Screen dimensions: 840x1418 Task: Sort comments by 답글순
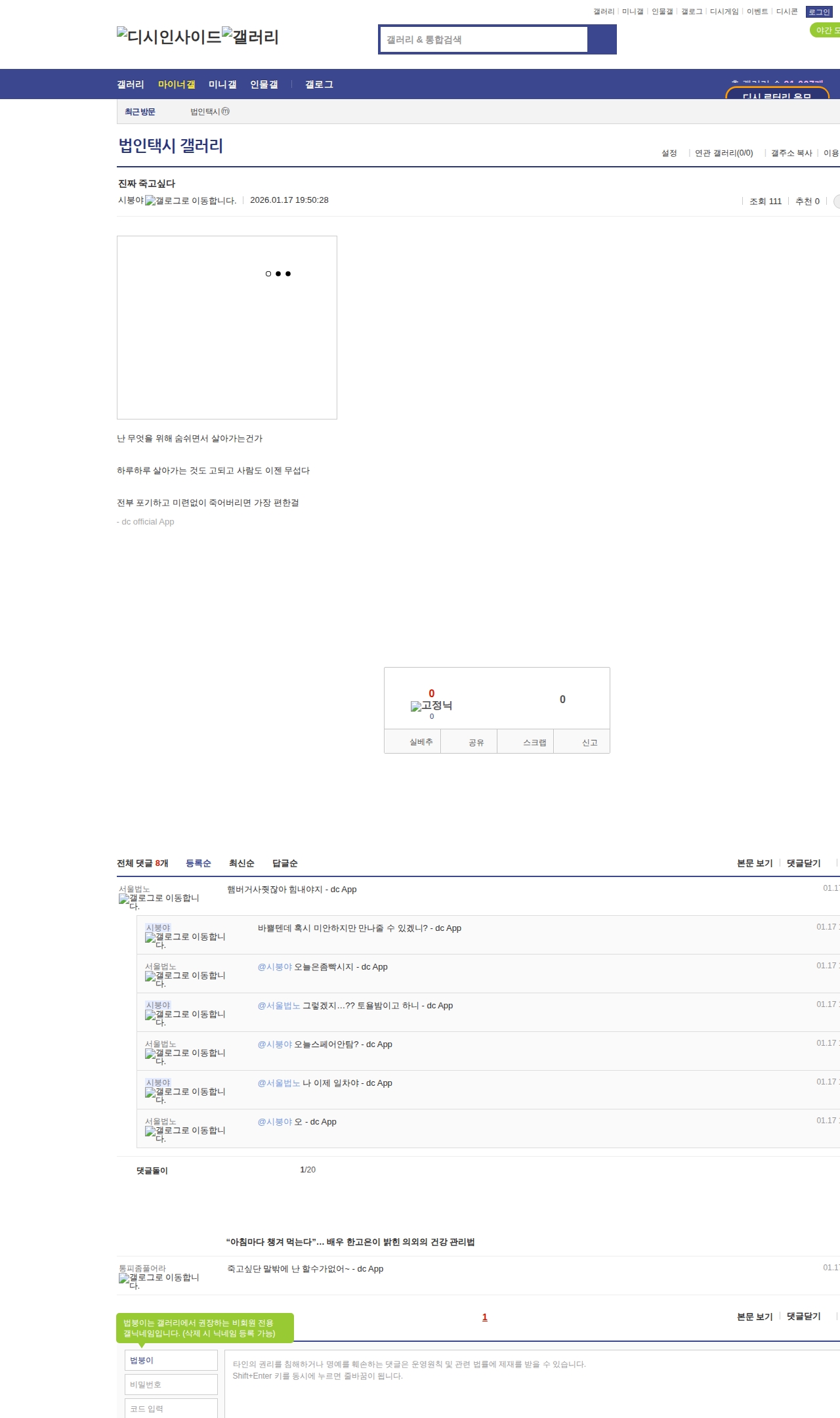point(285,863)
